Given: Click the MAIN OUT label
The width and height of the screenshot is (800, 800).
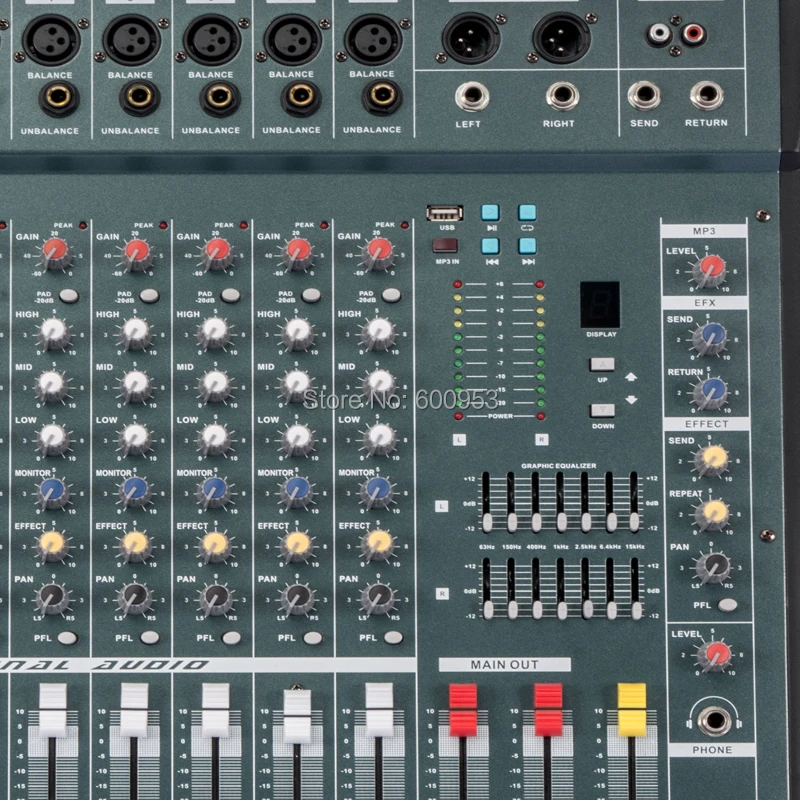Looking at the screenshot, I should (x=504, y=664).
